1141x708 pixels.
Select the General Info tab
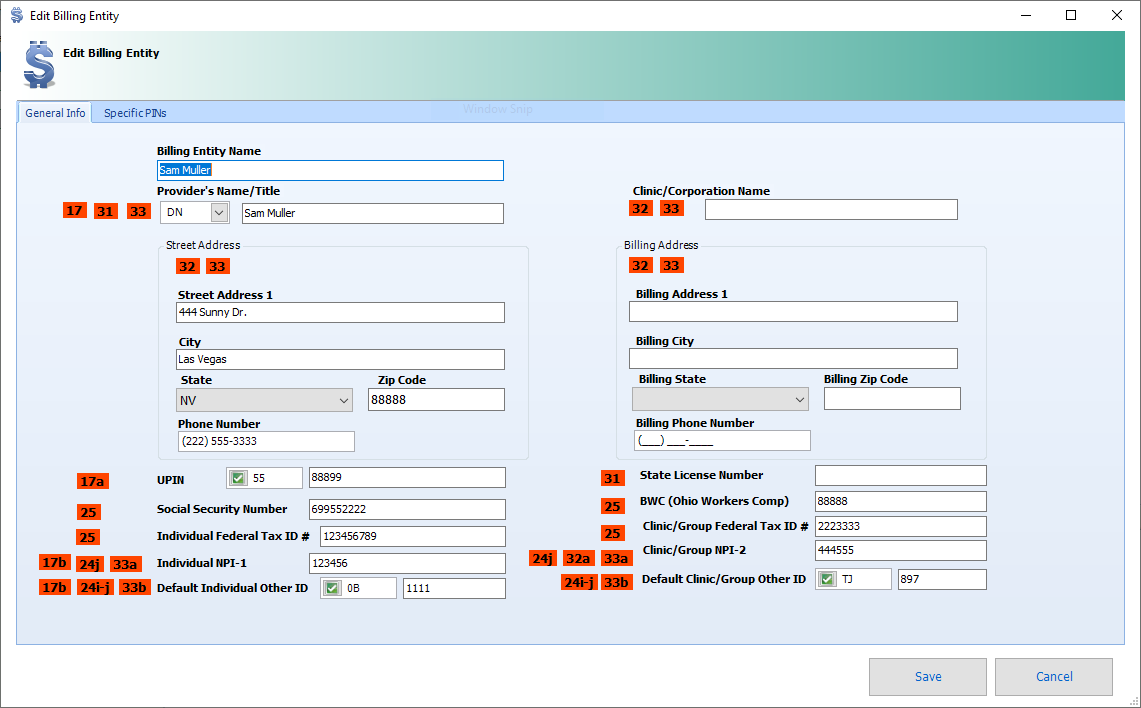click(55, 113)
